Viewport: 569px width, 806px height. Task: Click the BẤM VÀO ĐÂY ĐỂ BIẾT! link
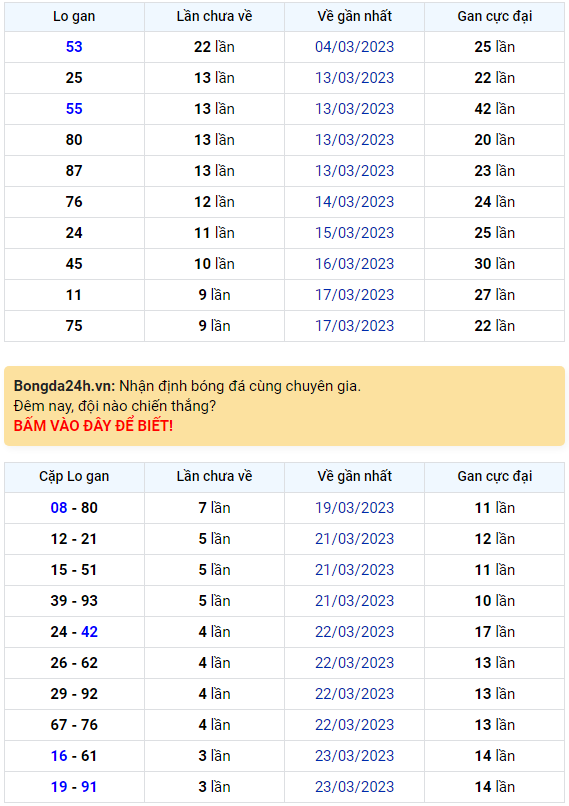click(x=93, y=426)
